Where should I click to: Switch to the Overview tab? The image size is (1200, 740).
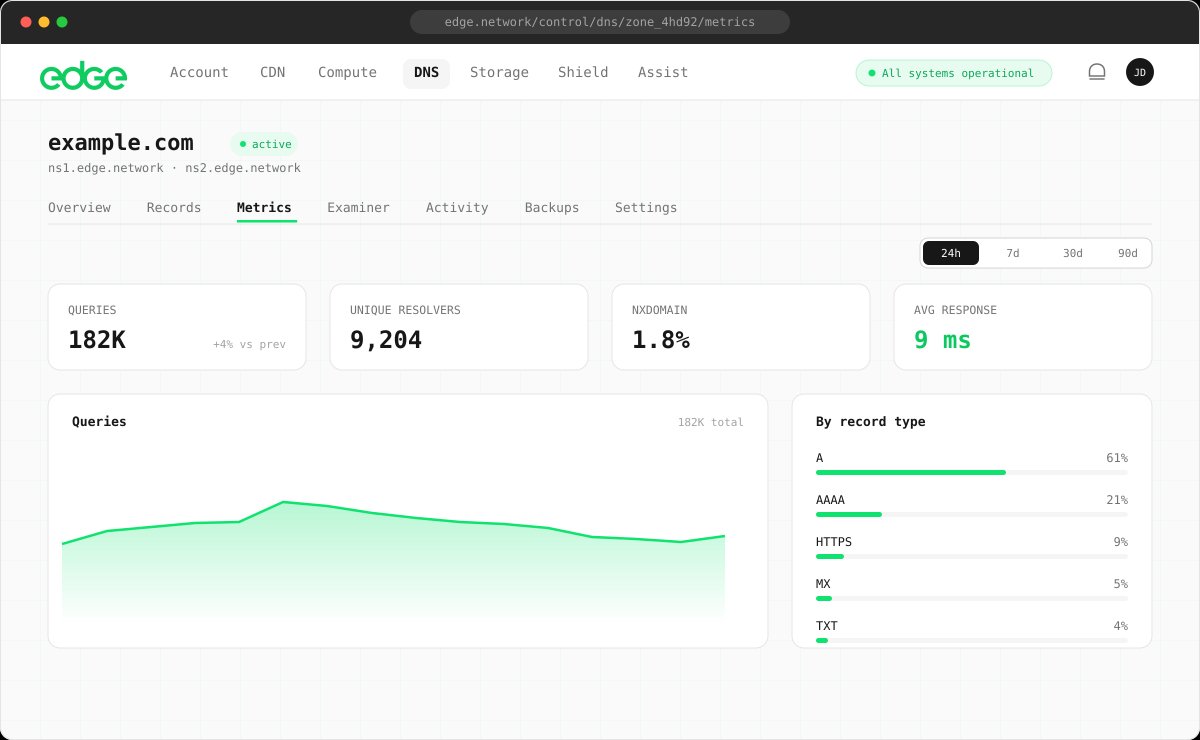click(x=79, y=208)
